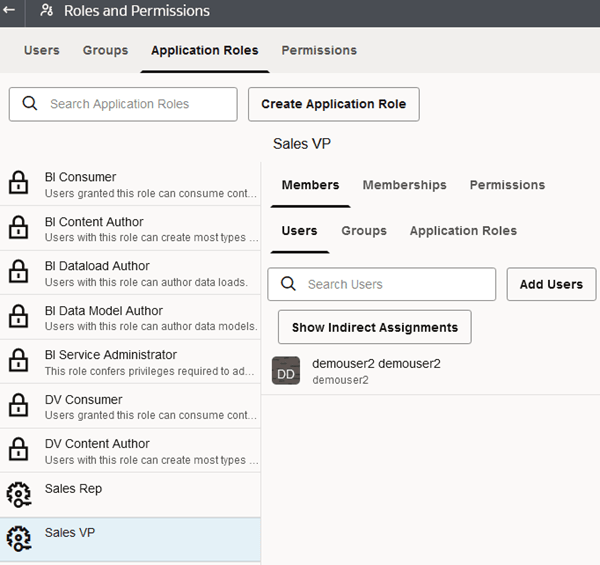
Task: Click the magnifier in Search Users field
Action: [288, 284]
